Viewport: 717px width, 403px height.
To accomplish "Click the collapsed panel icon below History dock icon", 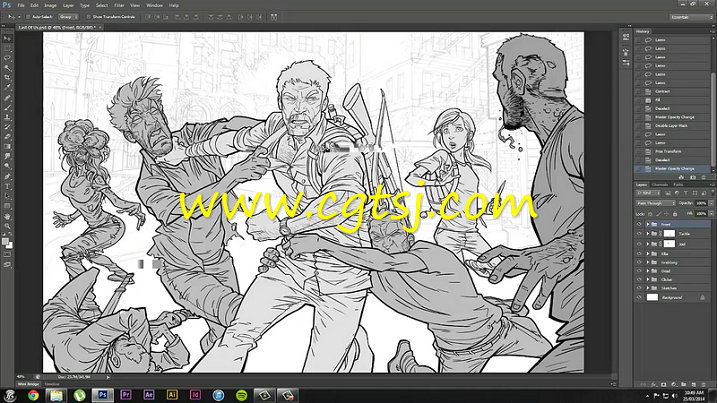I will coord(626,53).
